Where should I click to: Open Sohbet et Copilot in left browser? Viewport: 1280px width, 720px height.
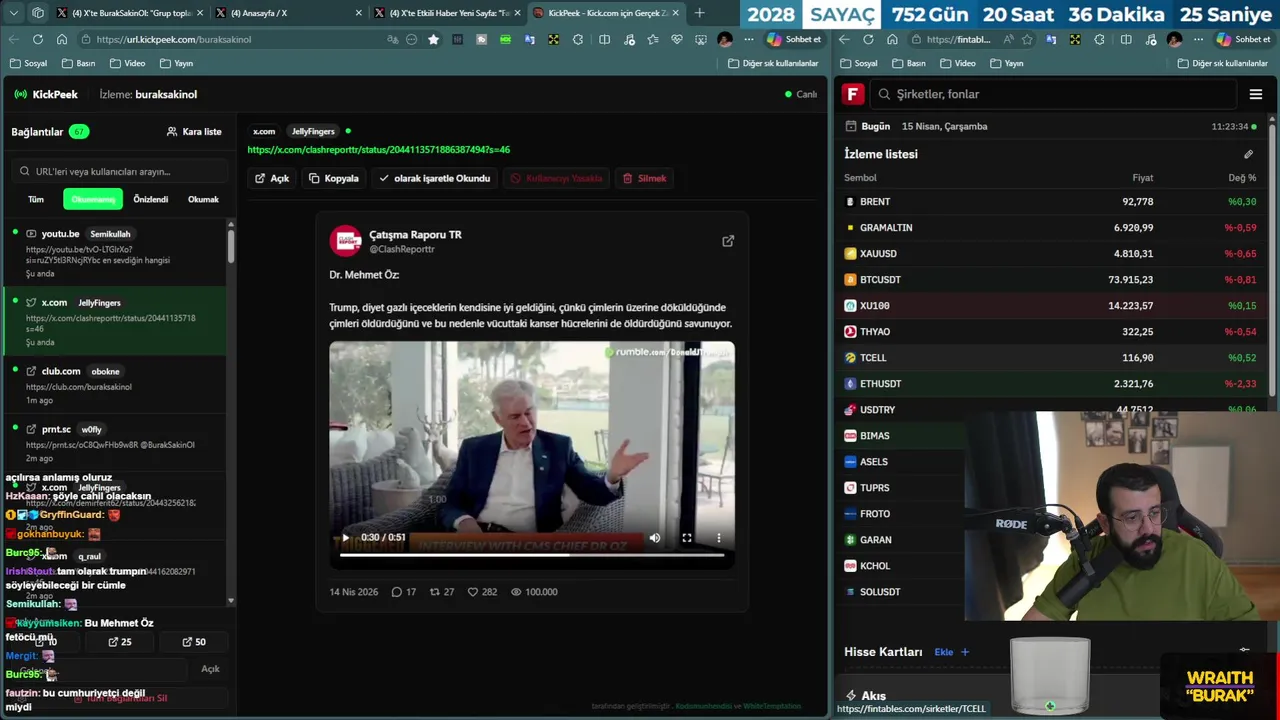[x=794, y=39]
